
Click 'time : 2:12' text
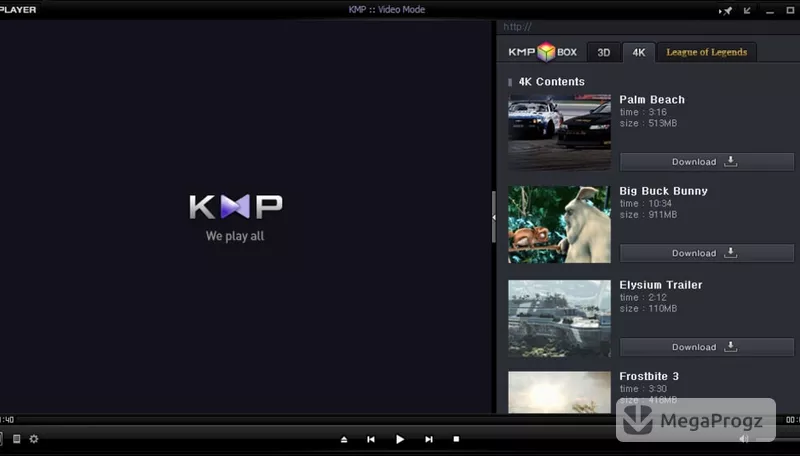click(x=643, y=297)
